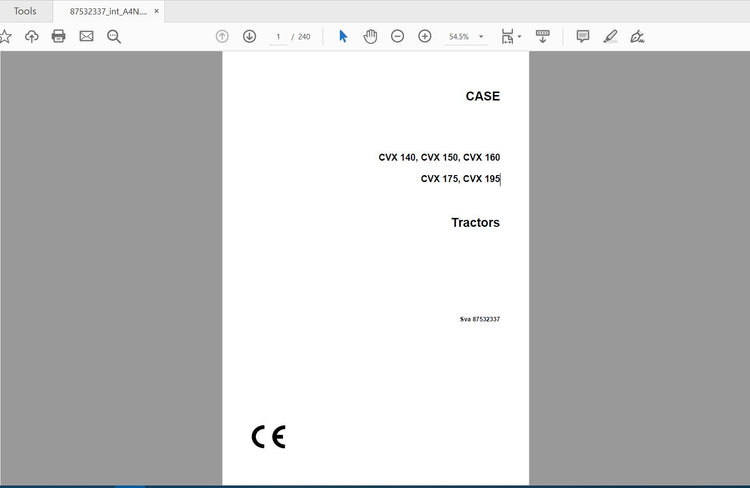Close the 87532337_int_A4N document tab

pos(156,11)
